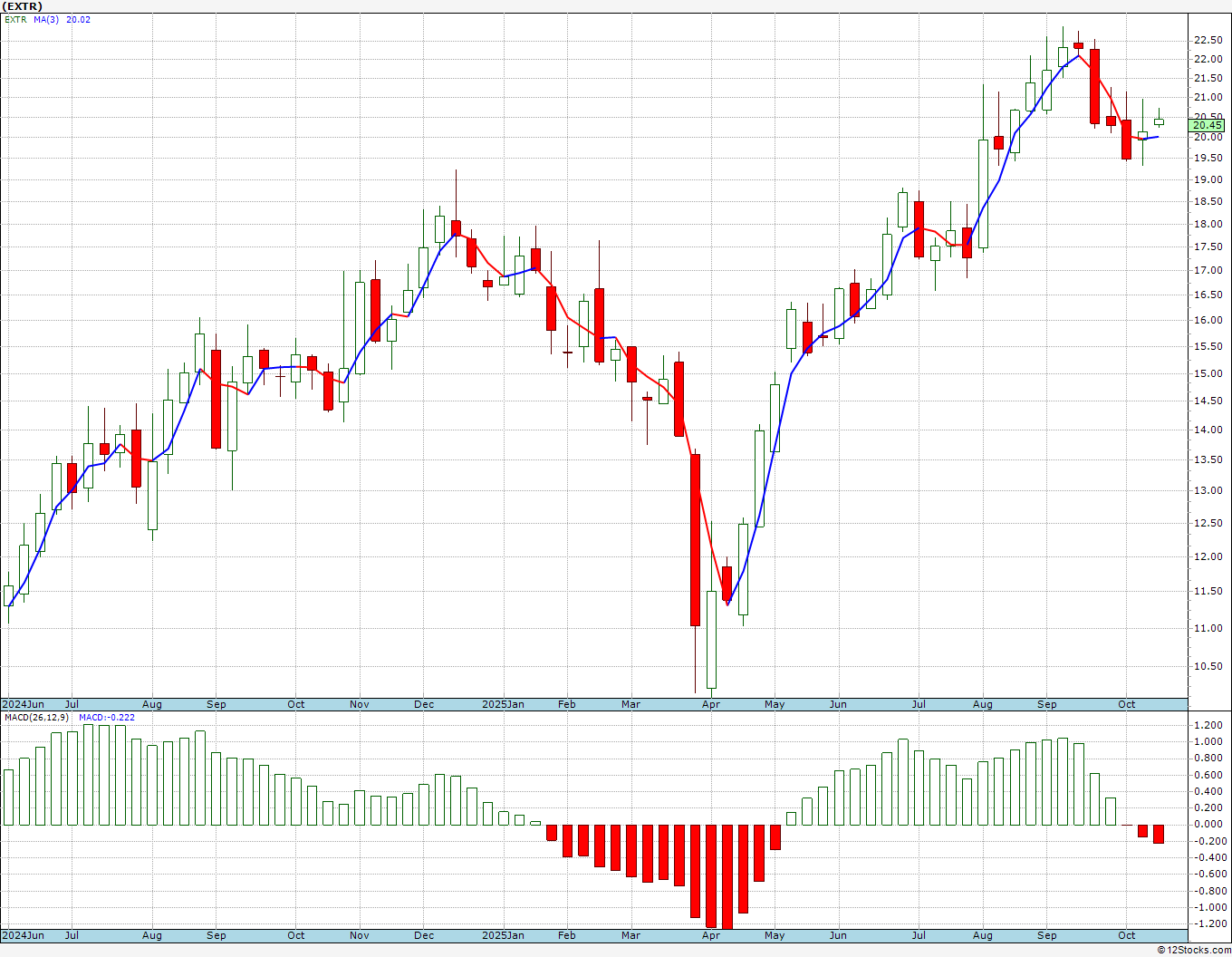Select the 19.00 price axis label
This screenshot has height=957, width=1232.
point(1208,179)
